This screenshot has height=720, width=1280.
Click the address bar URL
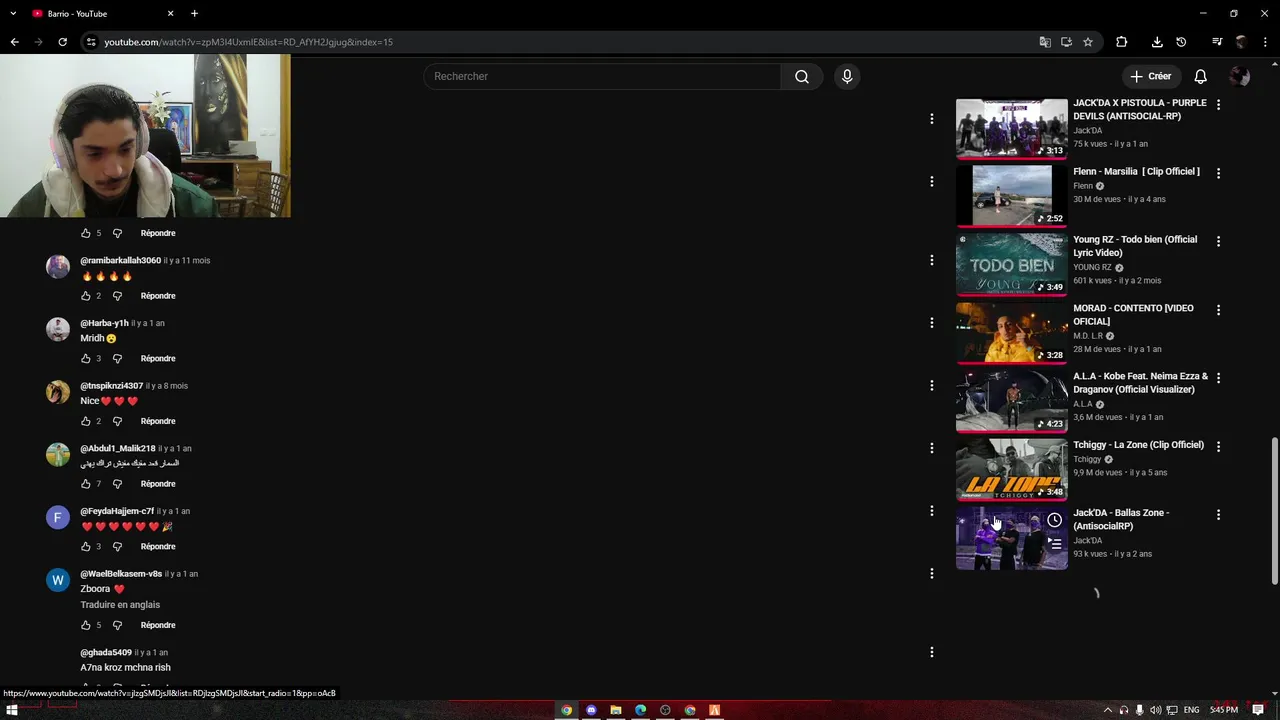click(x=249, y=42)
